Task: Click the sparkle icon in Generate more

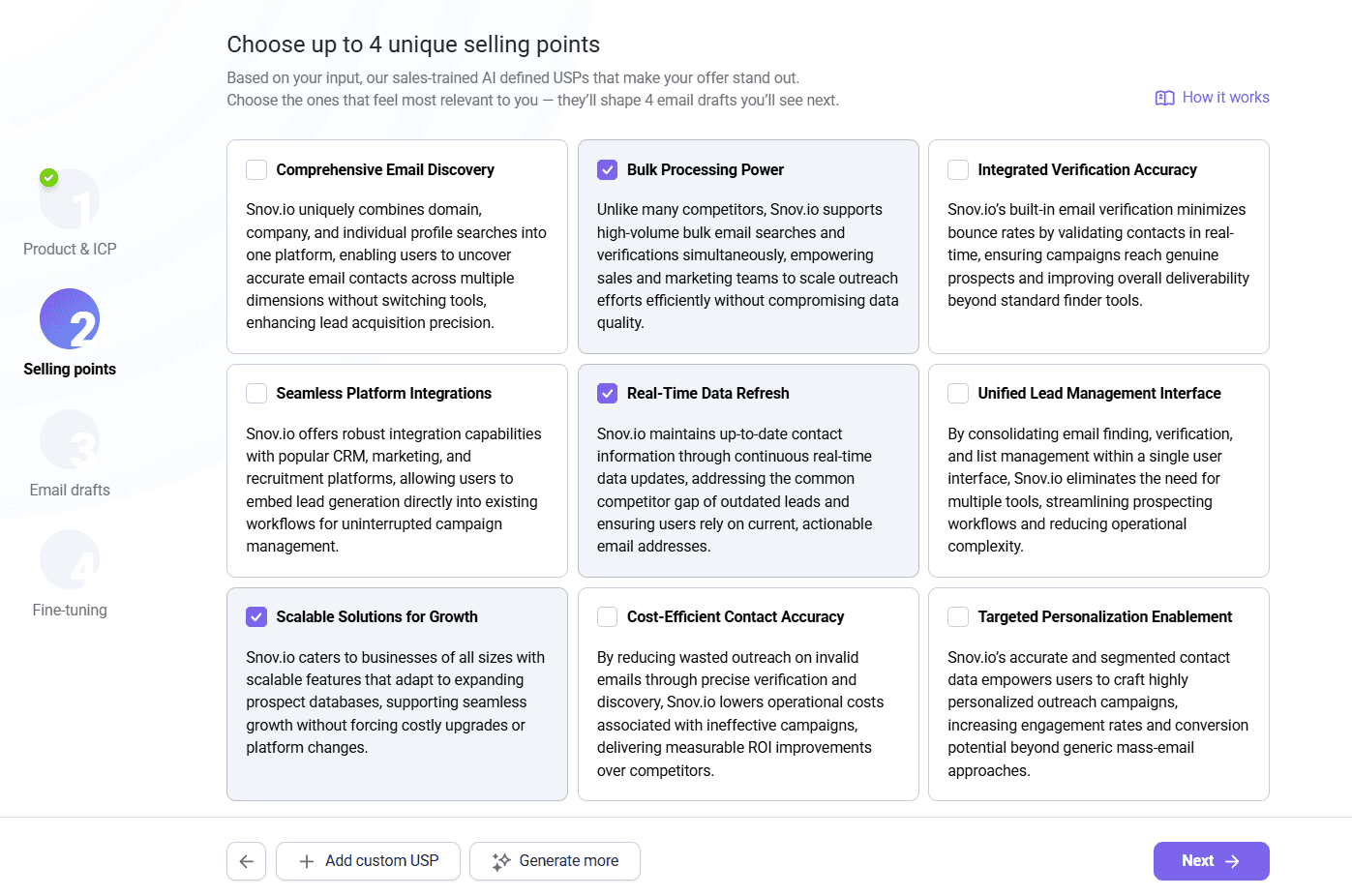Action: 500,861
